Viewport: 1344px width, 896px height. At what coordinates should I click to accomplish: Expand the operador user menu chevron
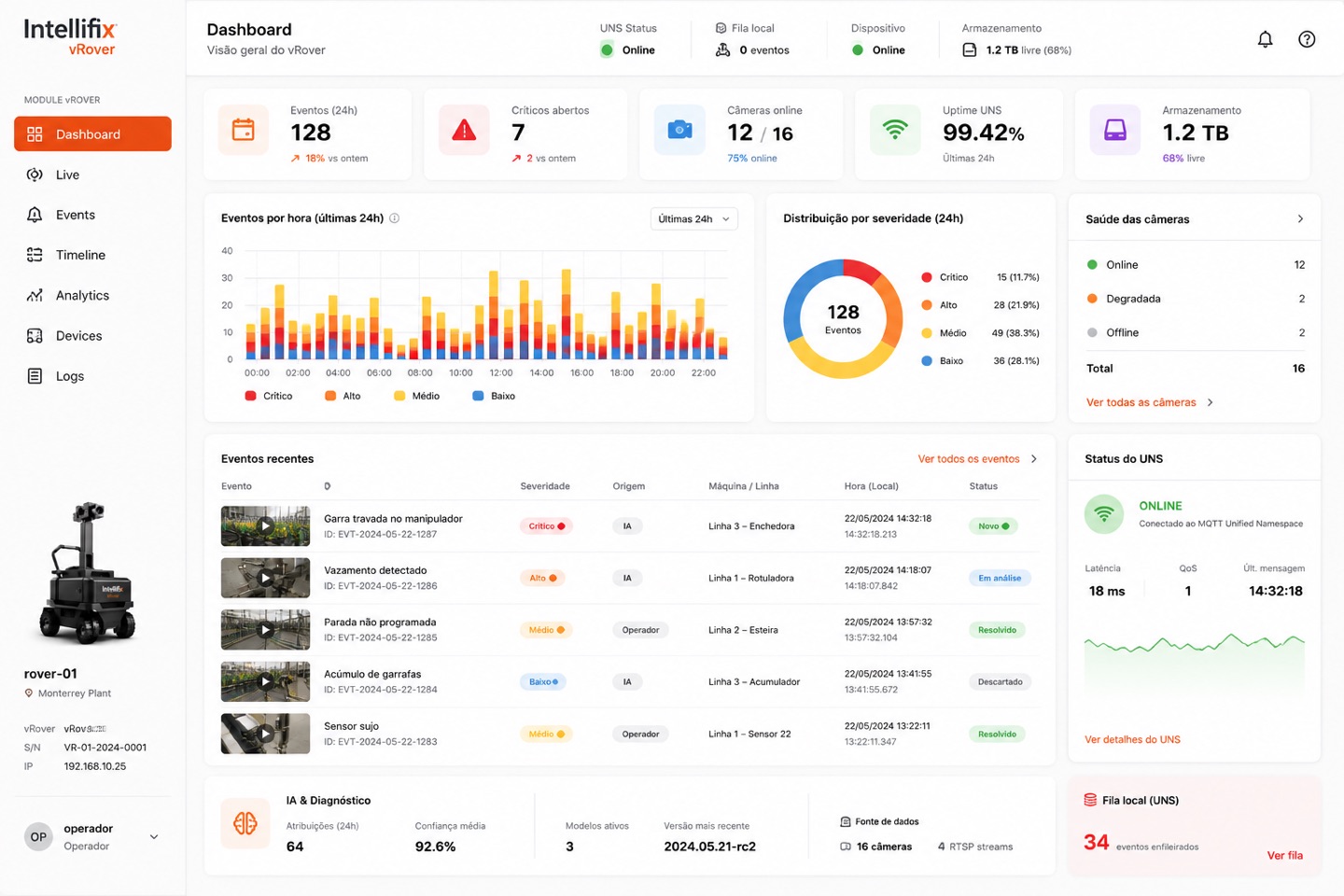pos(154,837)
